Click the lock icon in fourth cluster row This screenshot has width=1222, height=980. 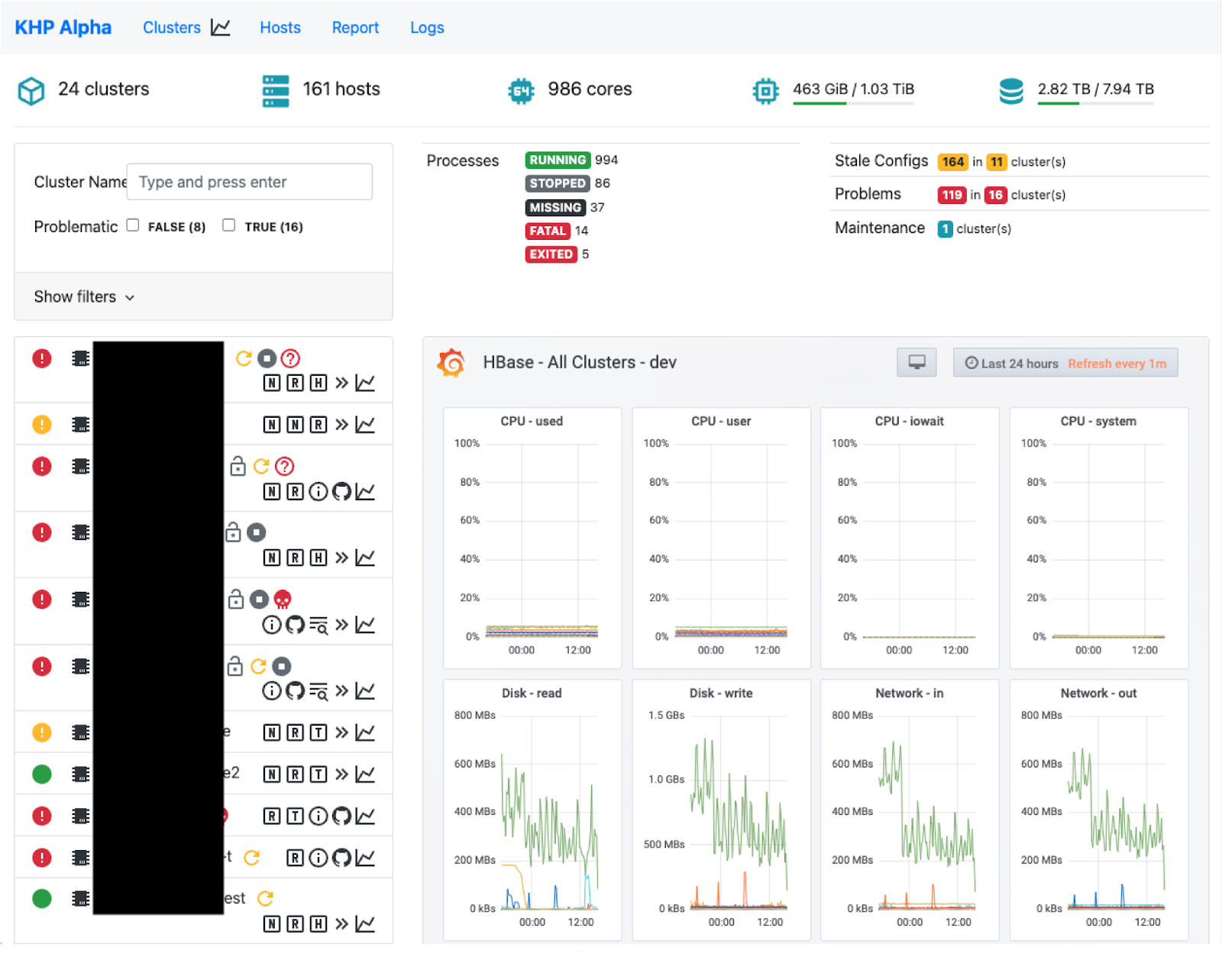233,532
